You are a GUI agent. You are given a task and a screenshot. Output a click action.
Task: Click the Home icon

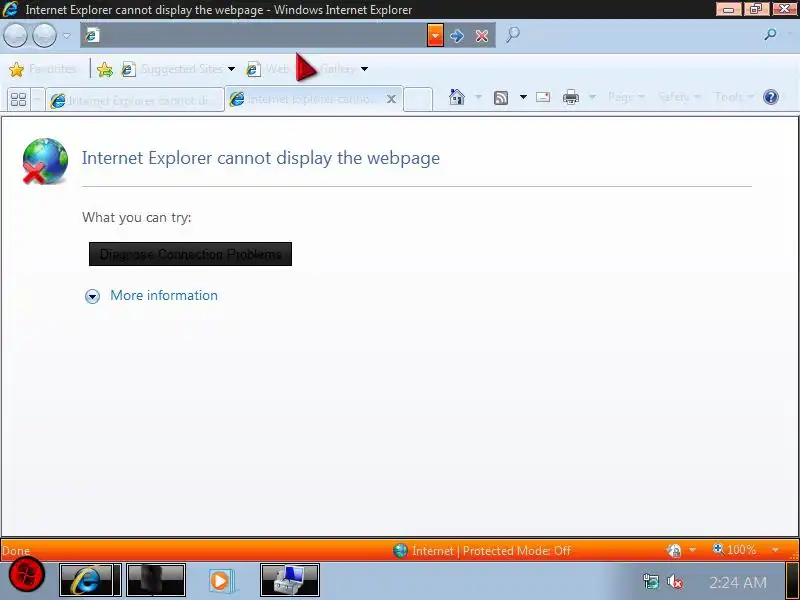pyautogui.click(x=457, y=96)
